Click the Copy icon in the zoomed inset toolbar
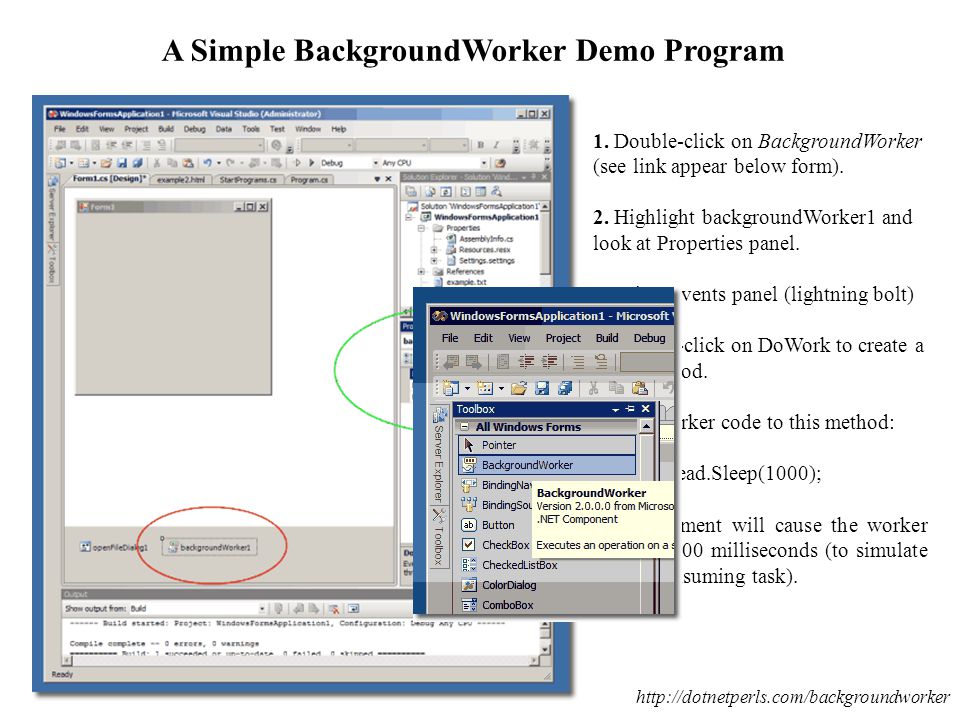 click(616, 388)
